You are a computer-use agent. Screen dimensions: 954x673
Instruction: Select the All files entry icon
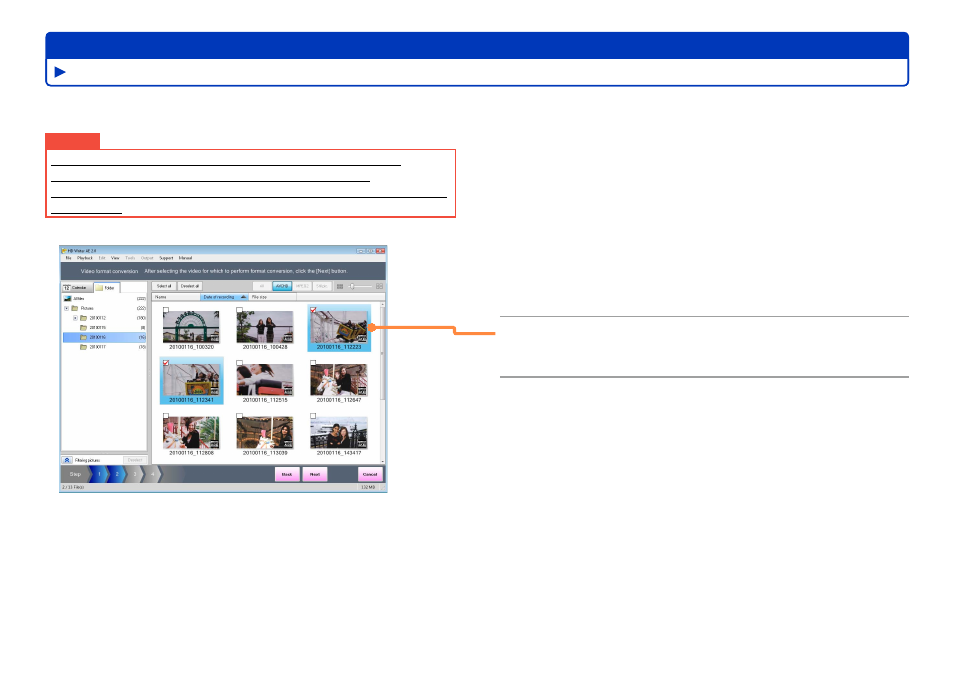click(68, 299)
